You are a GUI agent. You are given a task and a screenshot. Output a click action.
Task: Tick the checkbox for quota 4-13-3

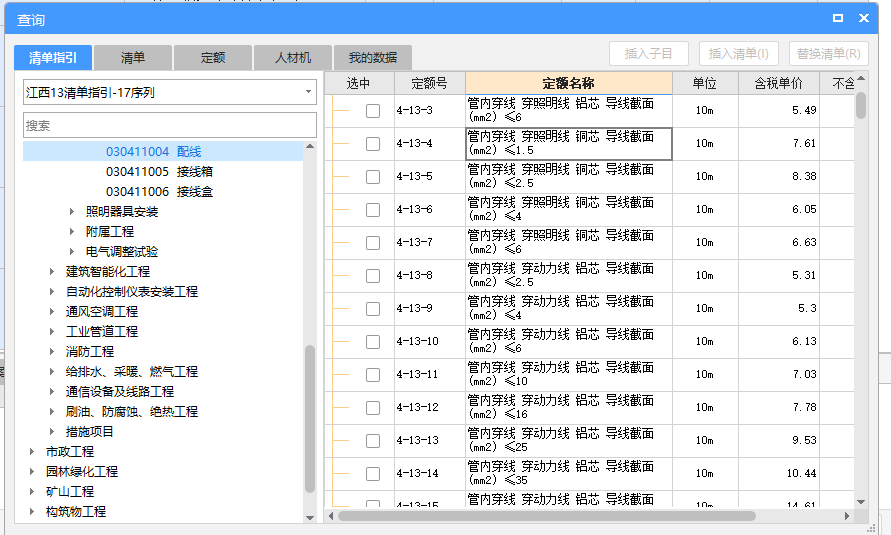click(373, 111)
